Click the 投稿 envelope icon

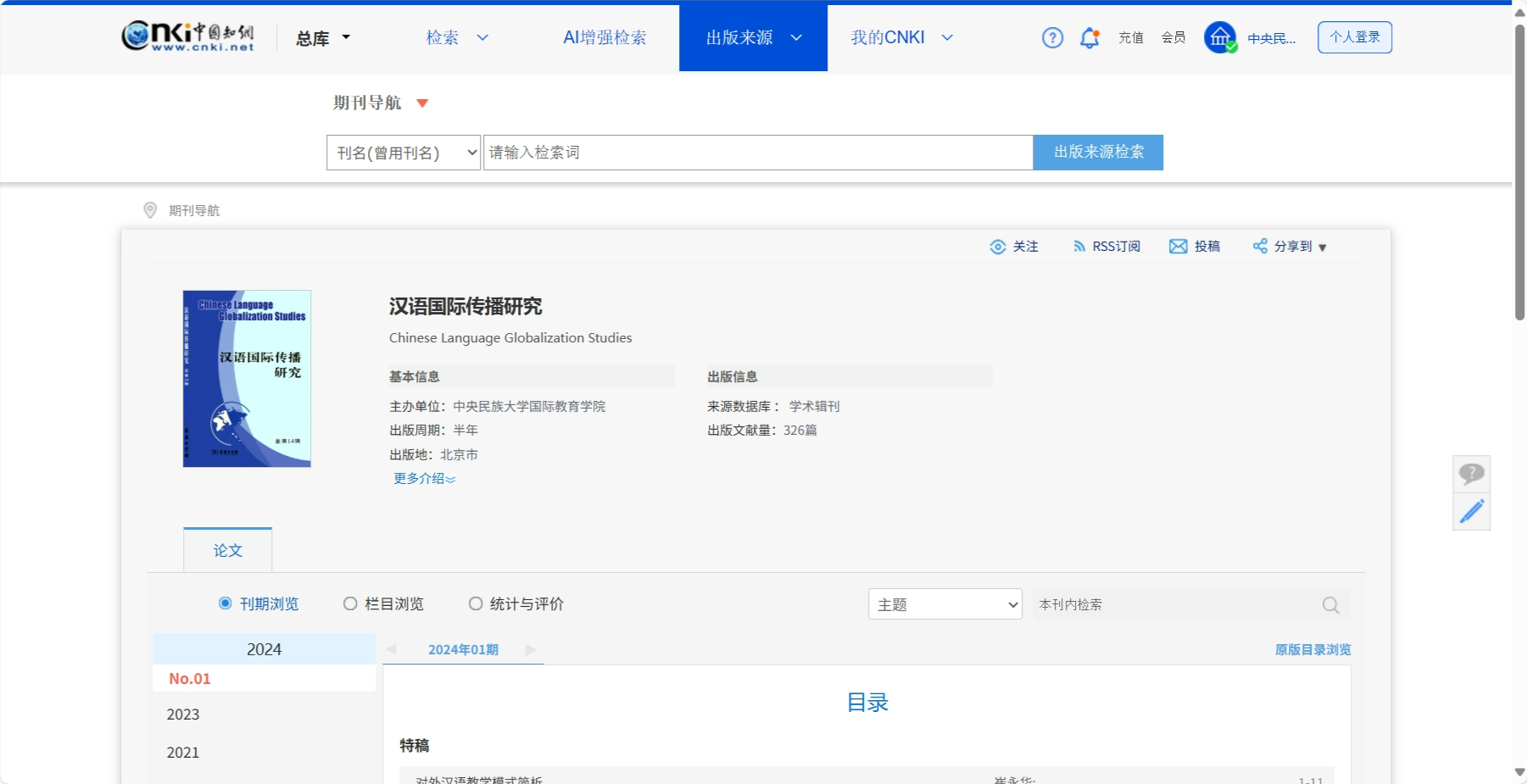point(1179,247)
